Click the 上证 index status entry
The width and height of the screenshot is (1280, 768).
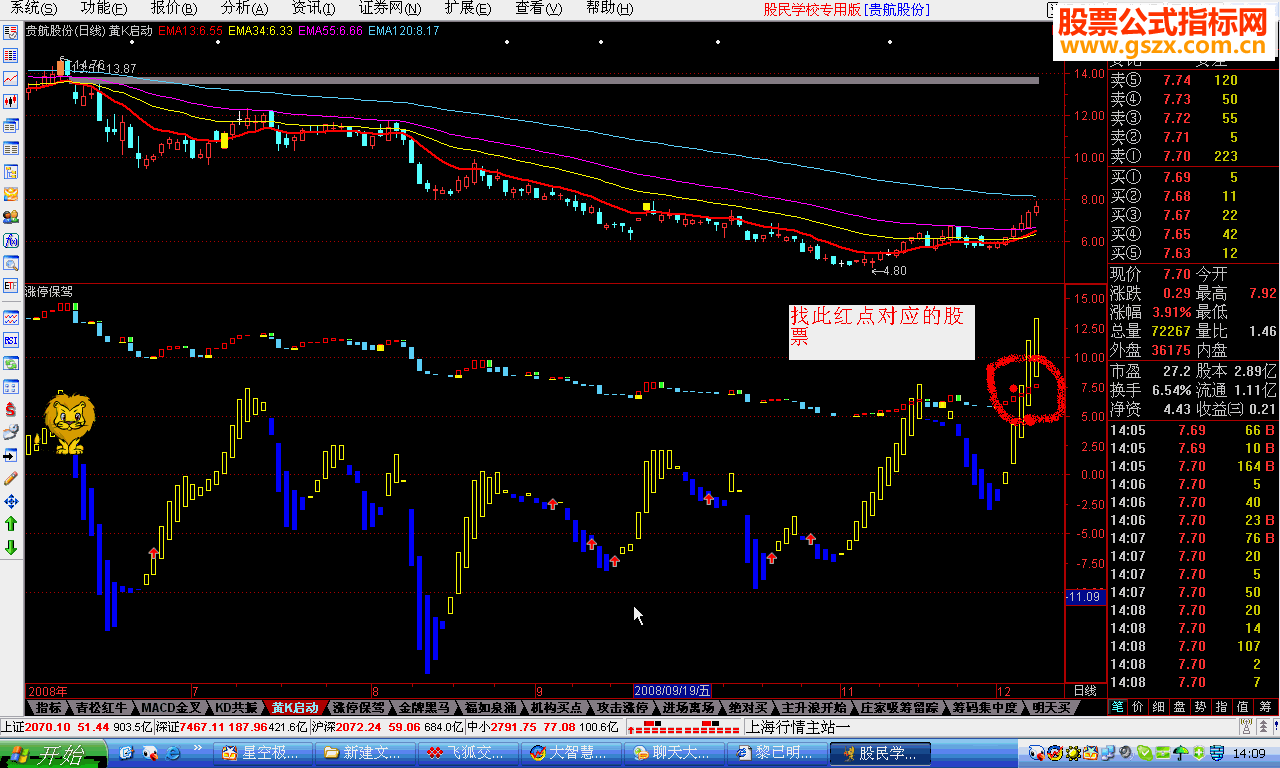coord(76,727)
